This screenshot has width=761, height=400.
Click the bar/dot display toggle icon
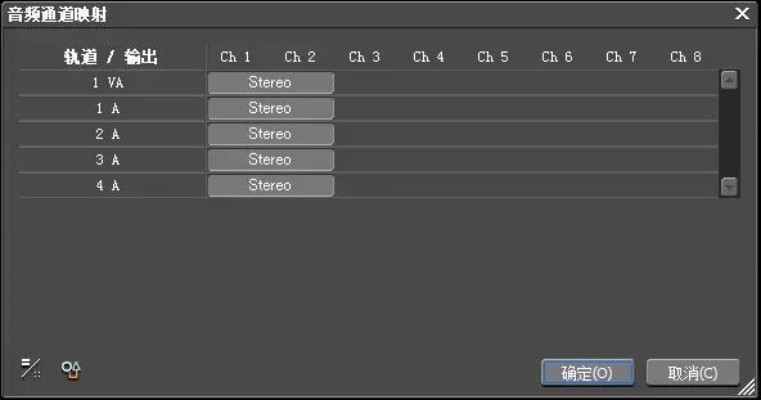pos(30,369)
